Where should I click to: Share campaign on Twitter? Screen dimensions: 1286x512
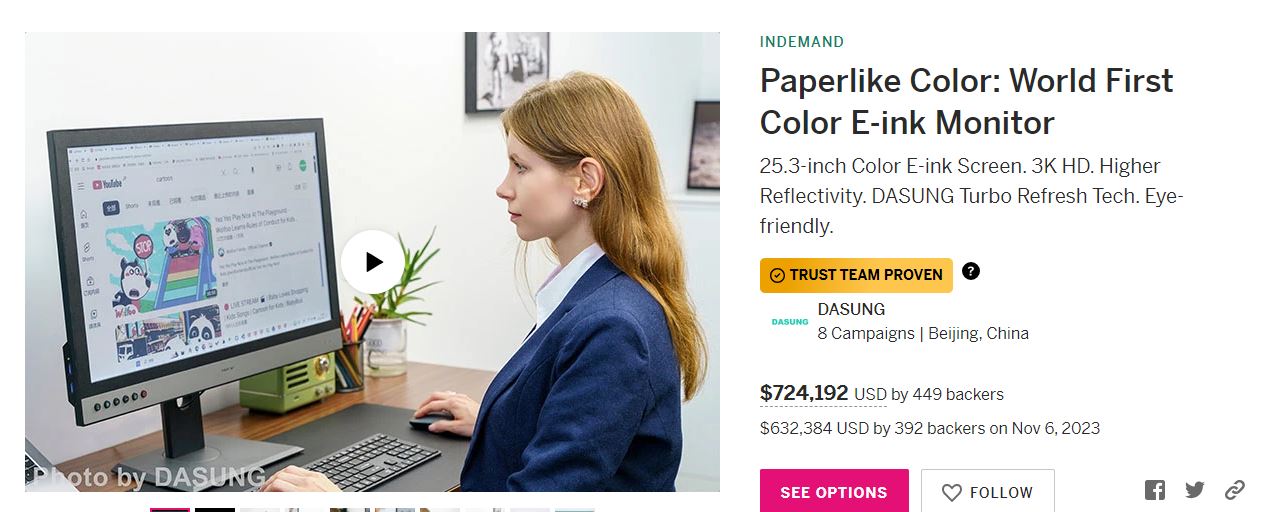[x=1195, y=490]
